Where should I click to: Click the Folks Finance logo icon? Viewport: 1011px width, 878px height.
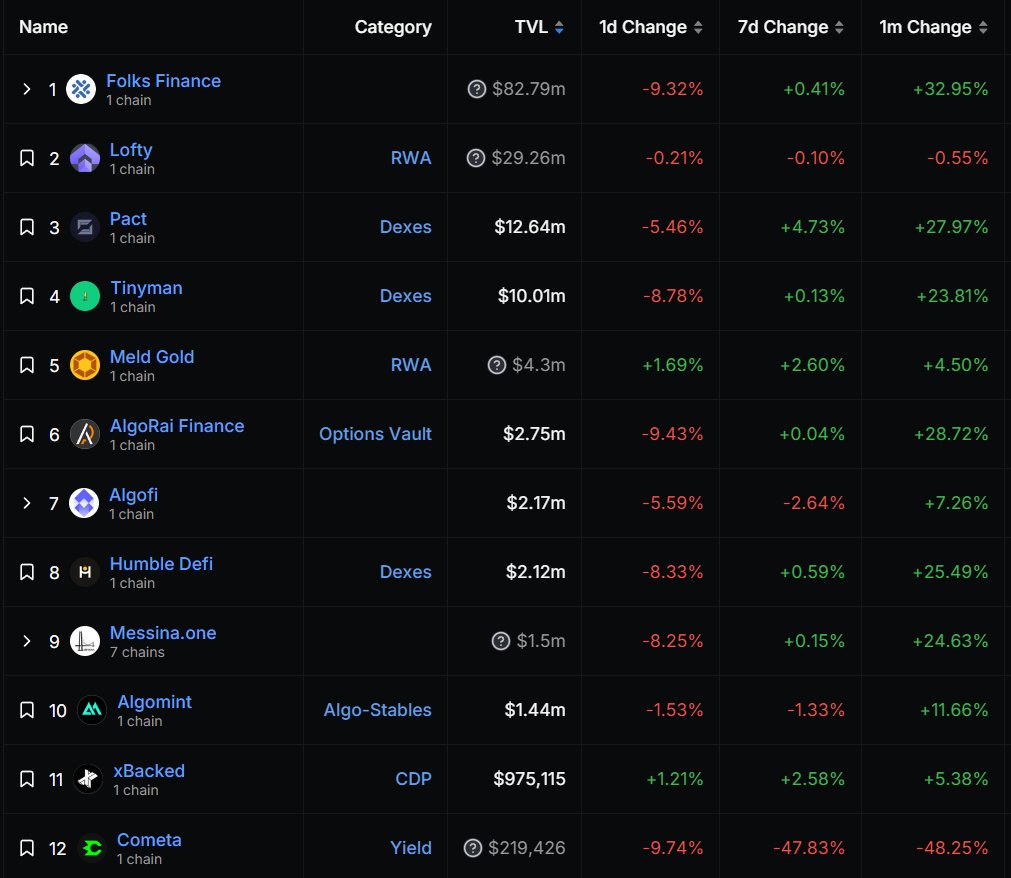(81, 89)
